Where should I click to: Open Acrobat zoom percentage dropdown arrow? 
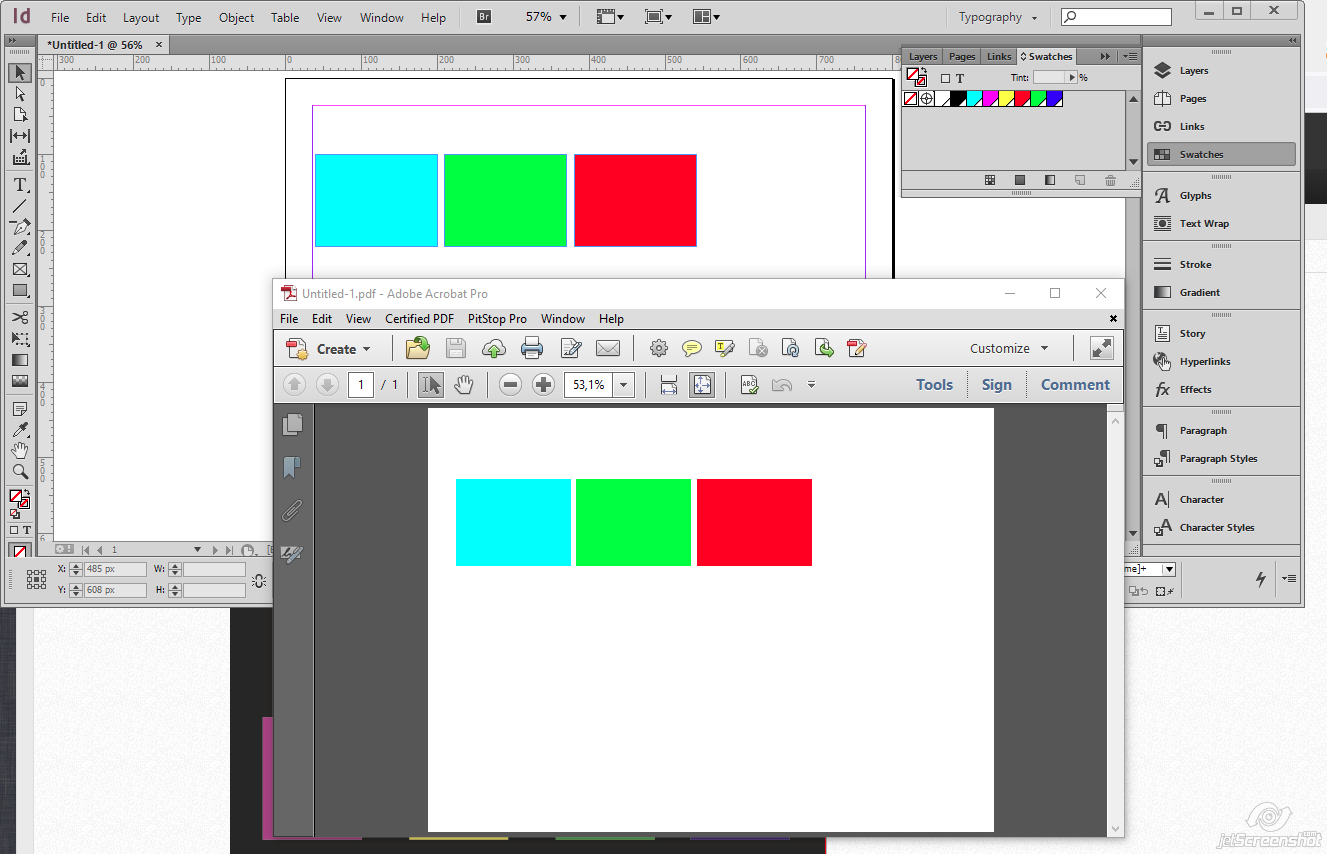[624, 385]
